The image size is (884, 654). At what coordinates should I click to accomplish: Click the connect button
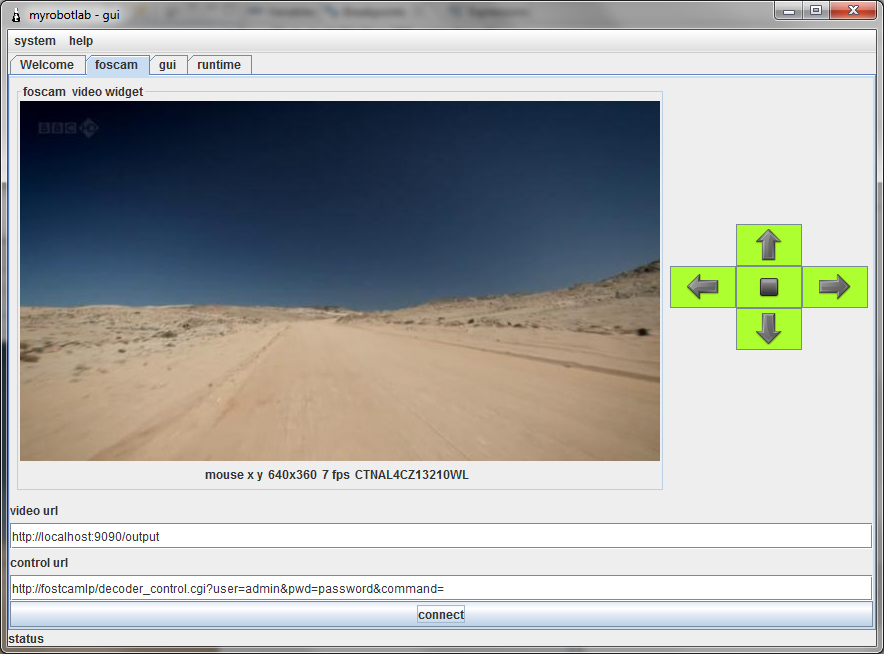point(441,615)
